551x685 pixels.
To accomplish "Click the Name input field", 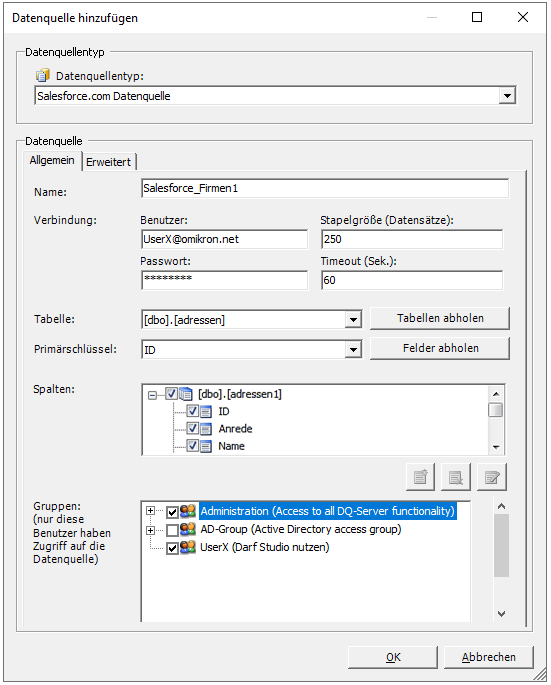I will (325, 188).
